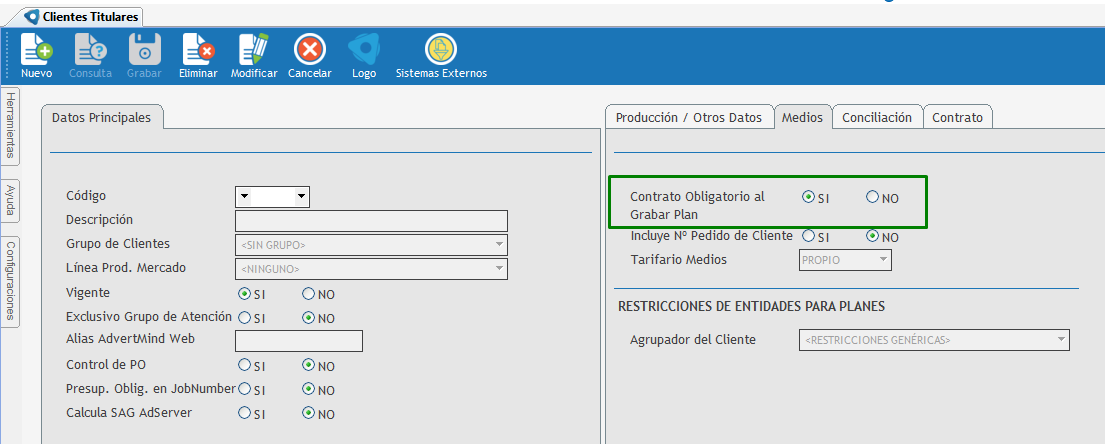This screenshot has height=445, width=1109.
Task: Expand the Grupo de Clientes dropdown
Action: tap(500, 245)
